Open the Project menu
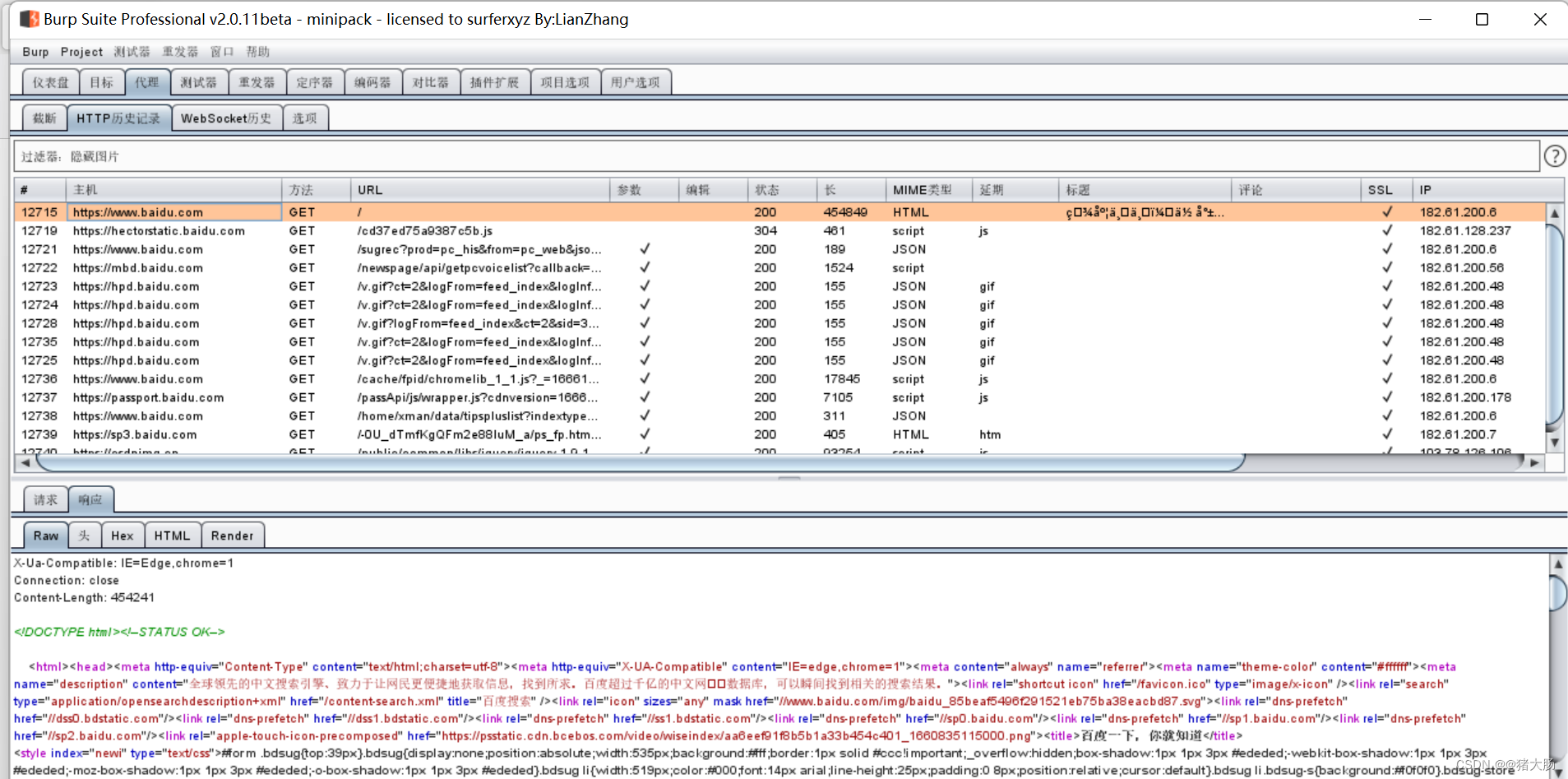The image size is (1568, 779). pyautogui.click(x=81, y=52)
